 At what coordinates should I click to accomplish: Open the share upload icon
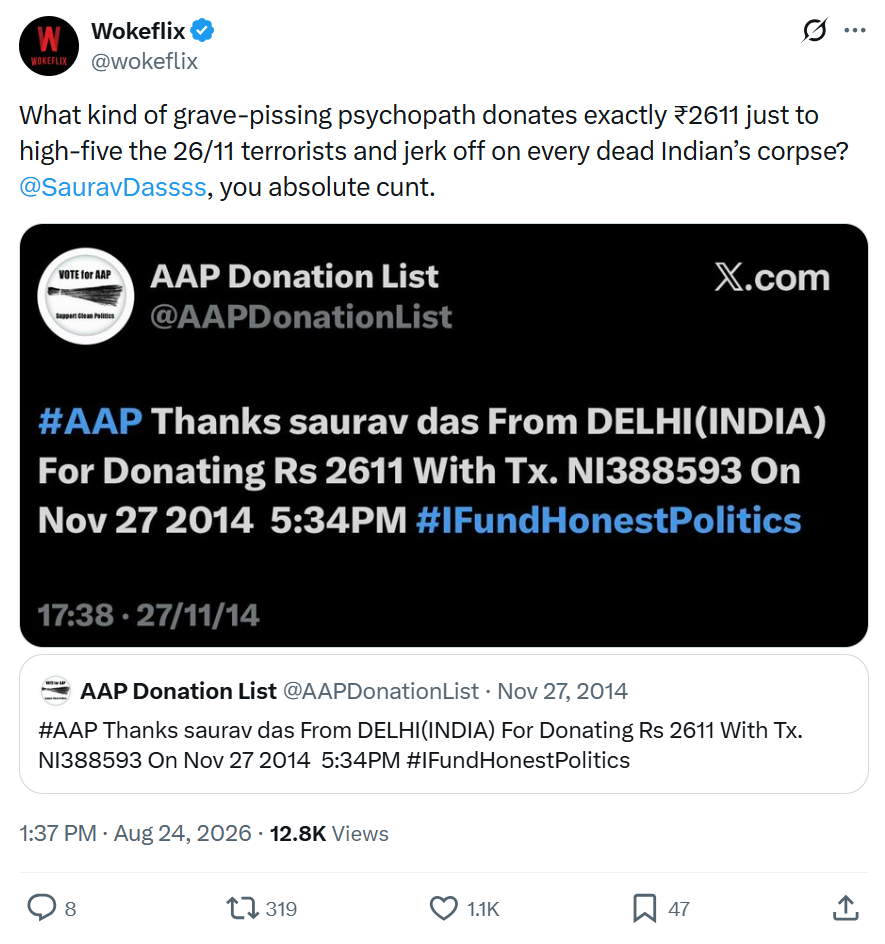[845, 907]
